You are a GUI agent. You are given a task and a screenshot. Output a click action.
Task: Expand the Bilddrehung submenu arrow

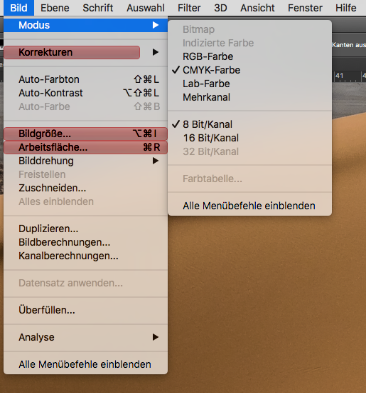155,161
